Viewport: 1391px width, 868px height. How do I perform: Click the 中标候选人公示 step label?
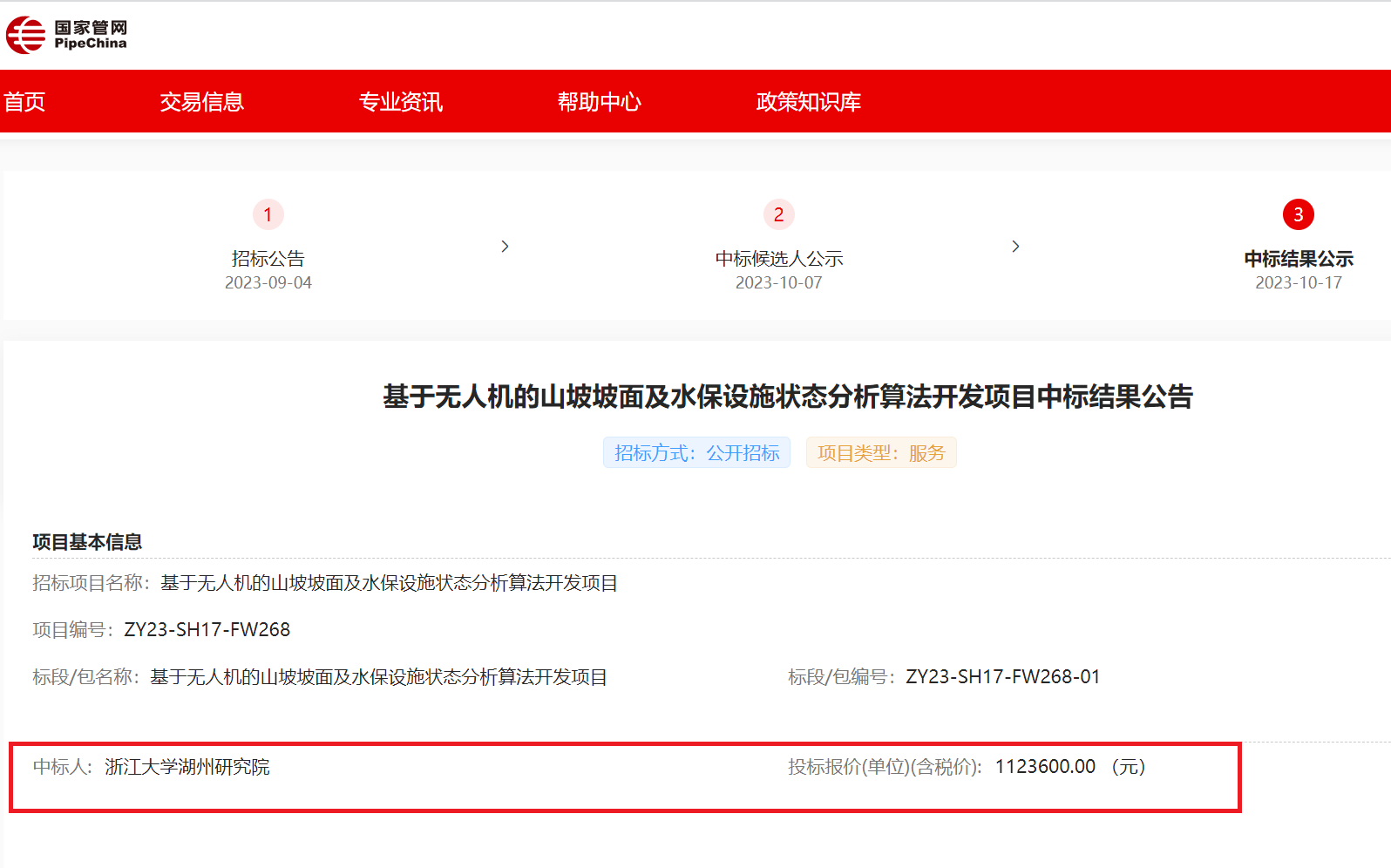tap(778, 259)
